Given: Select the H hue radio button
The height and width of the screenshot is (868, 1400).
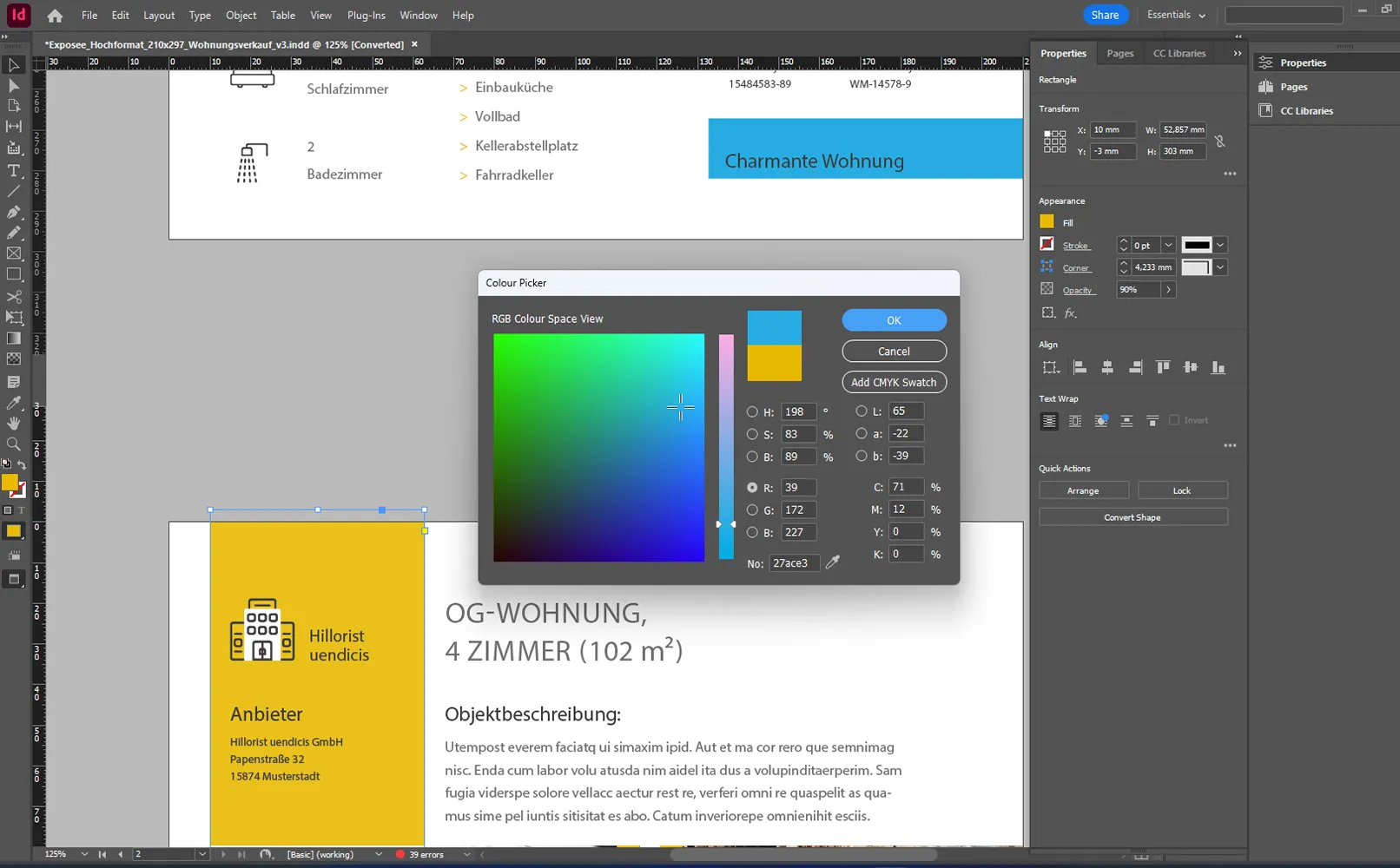Looking at the screenshot, I should pyautogui.click(x=752, y=412).
